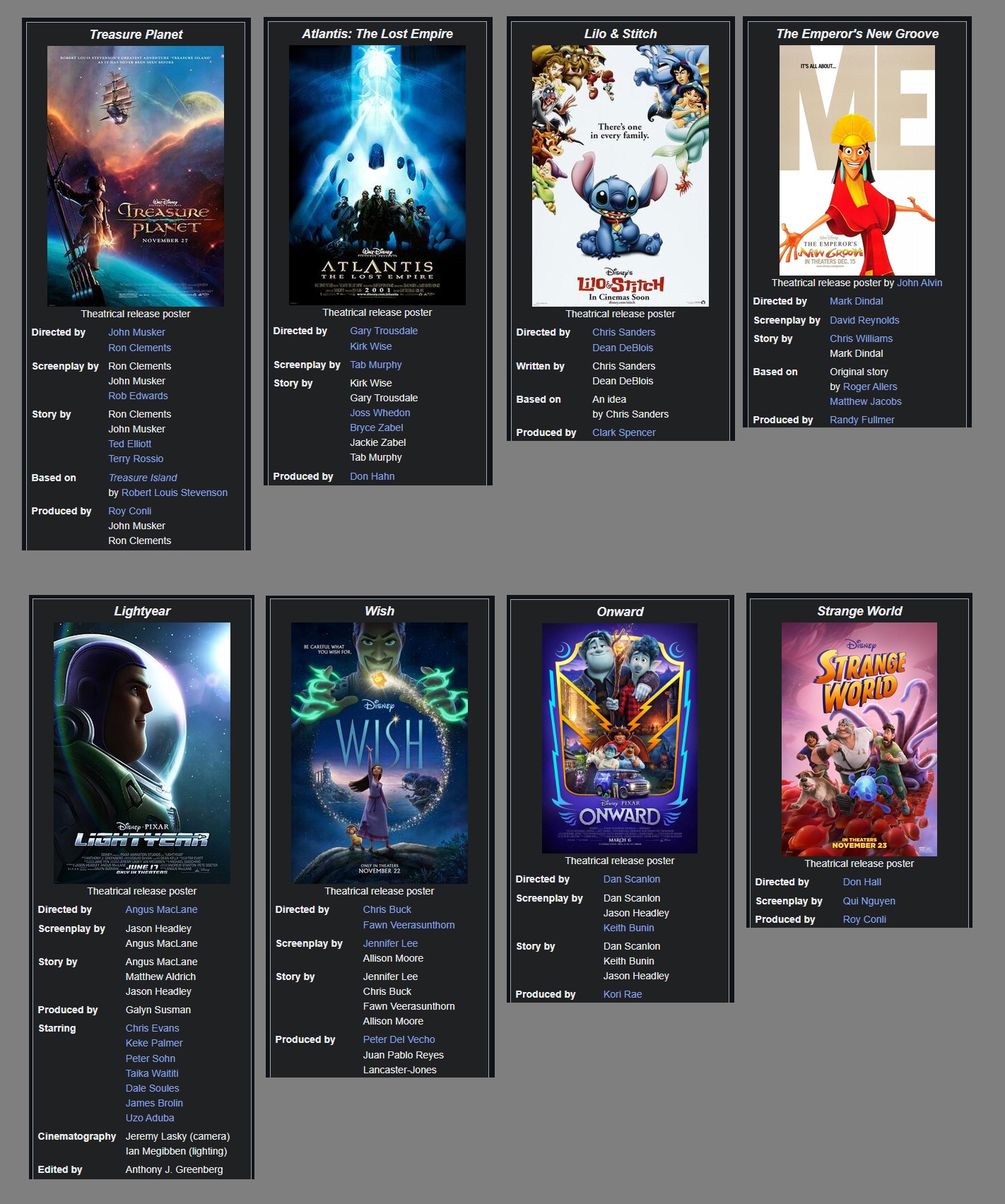Screen dimensions: 1005x1204
Task: Click Jennifer Lee link beside Wish's Screenplay by
Action: point(390,943)
